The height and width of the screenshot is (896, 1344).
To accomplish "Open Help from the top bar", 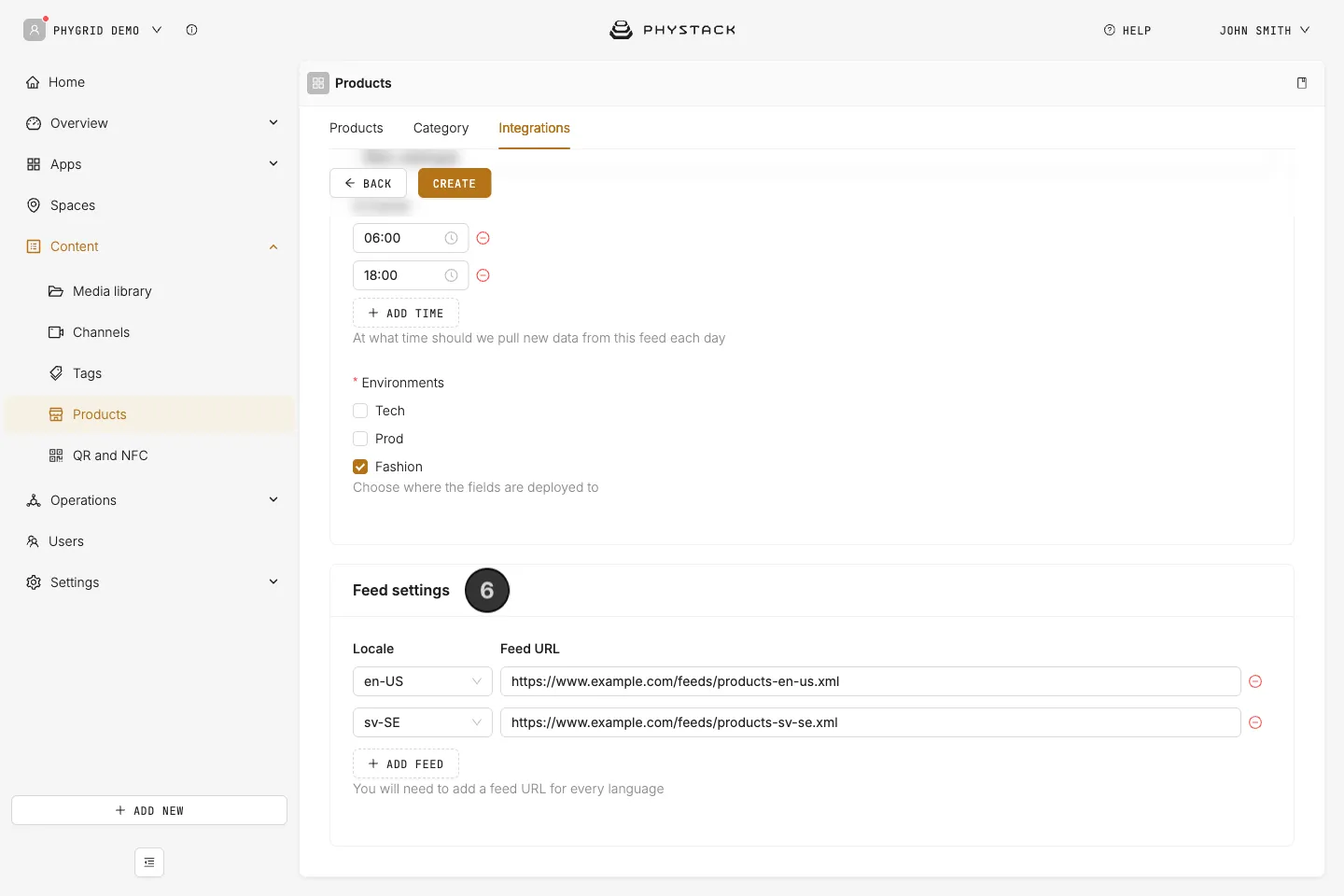I will (x=1127, y=30).
